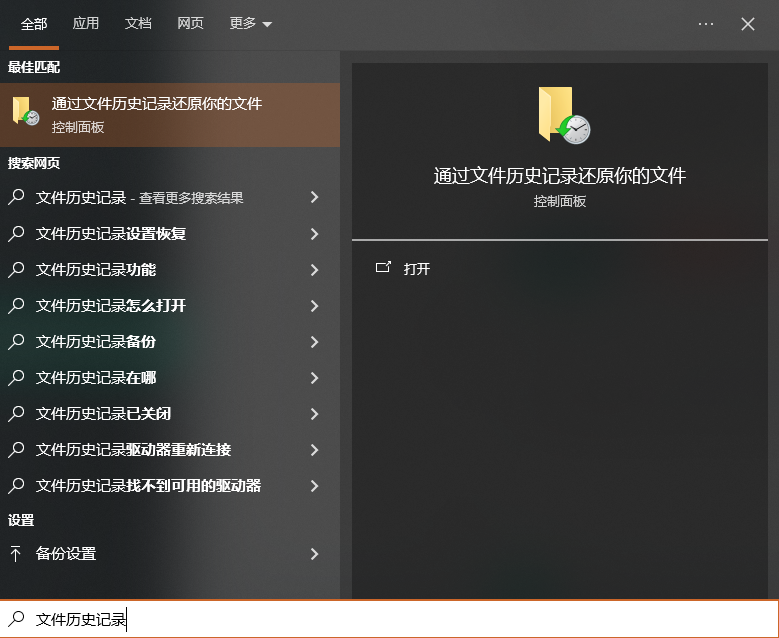Expand arrow for 文件历史记录在哪

tap(314, 378)
